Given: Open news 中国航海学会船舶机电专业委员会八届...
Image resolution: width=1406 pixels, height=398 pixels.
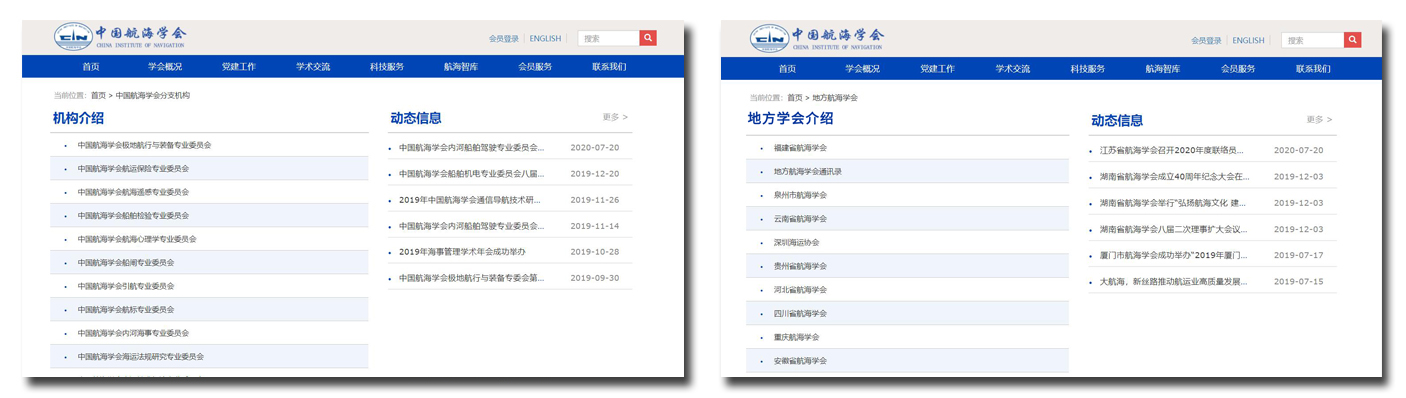Looking at the screenshot, I should click(471, 173).
